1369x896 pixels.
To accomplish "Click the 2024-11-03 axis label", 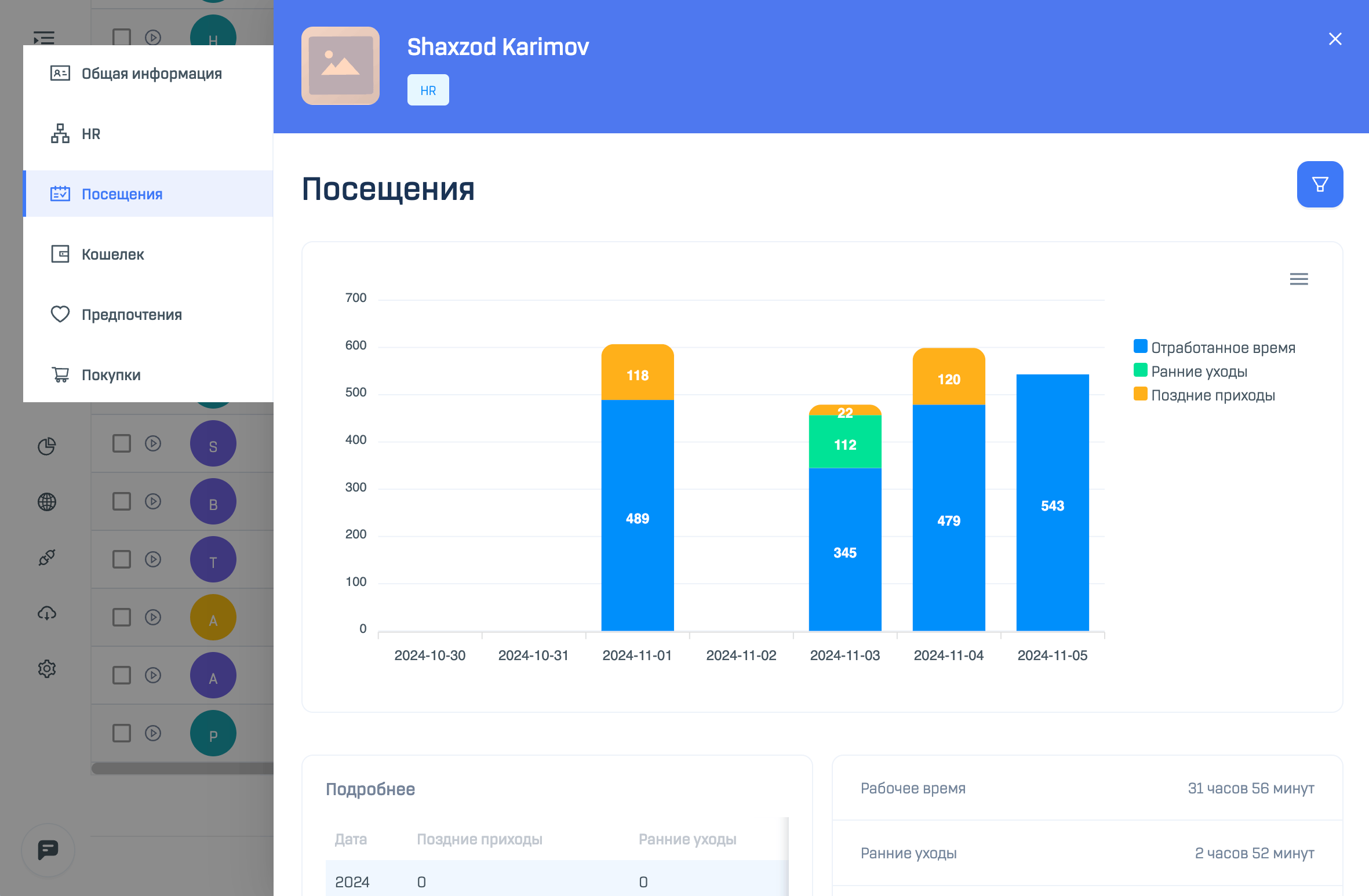I will [845, 655].
